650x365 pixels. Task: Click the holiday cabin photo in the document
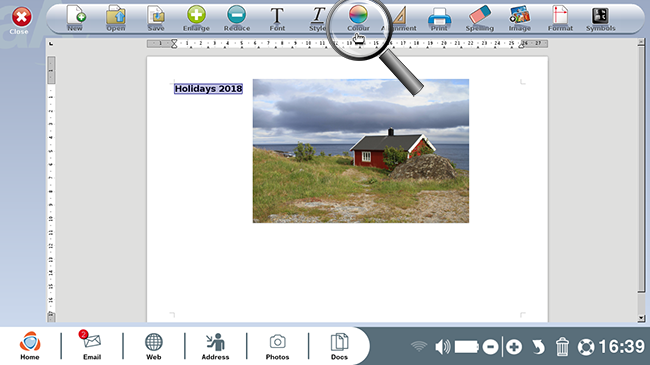[361, 151]
